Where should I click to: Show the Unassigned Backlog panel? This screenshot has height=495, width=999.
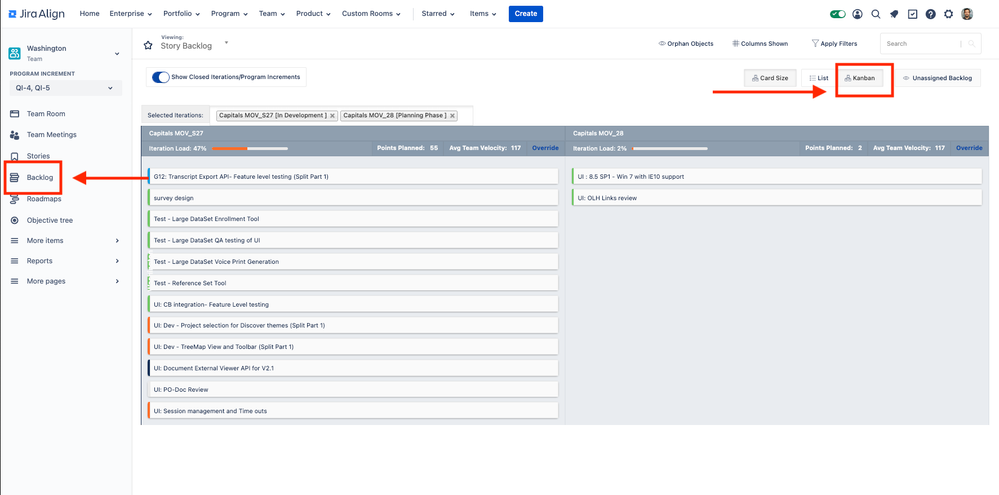tap(937, 78)
